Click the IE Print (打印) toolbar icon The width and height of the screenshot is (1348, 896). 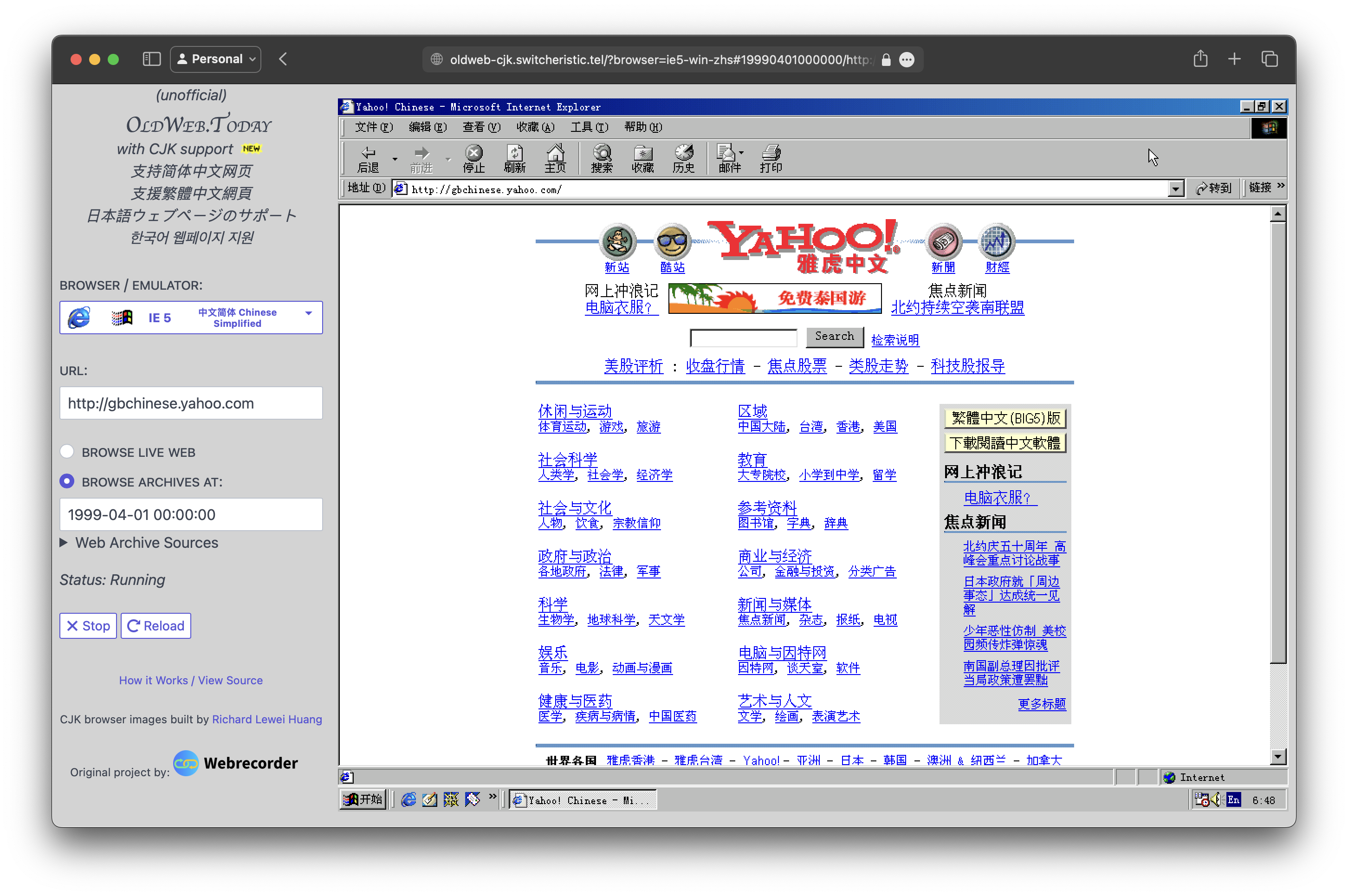point(771,157)
